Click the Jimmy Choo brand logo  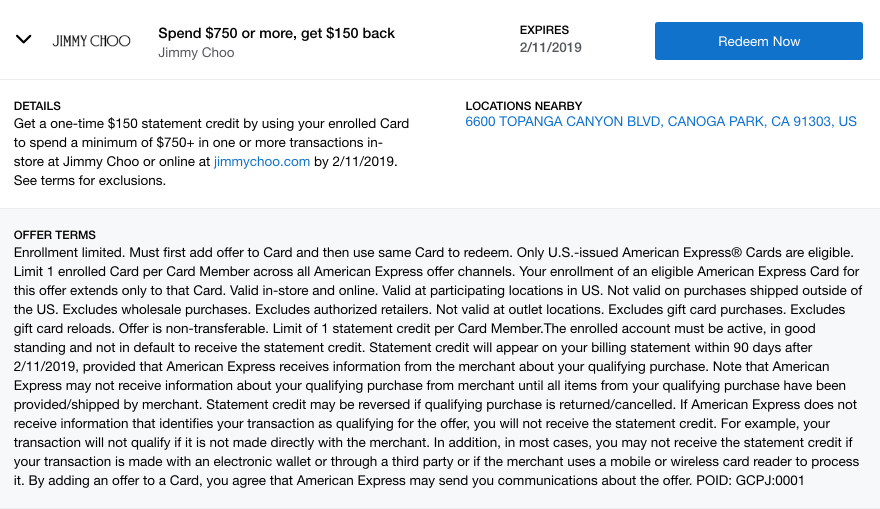coord(91,41)
